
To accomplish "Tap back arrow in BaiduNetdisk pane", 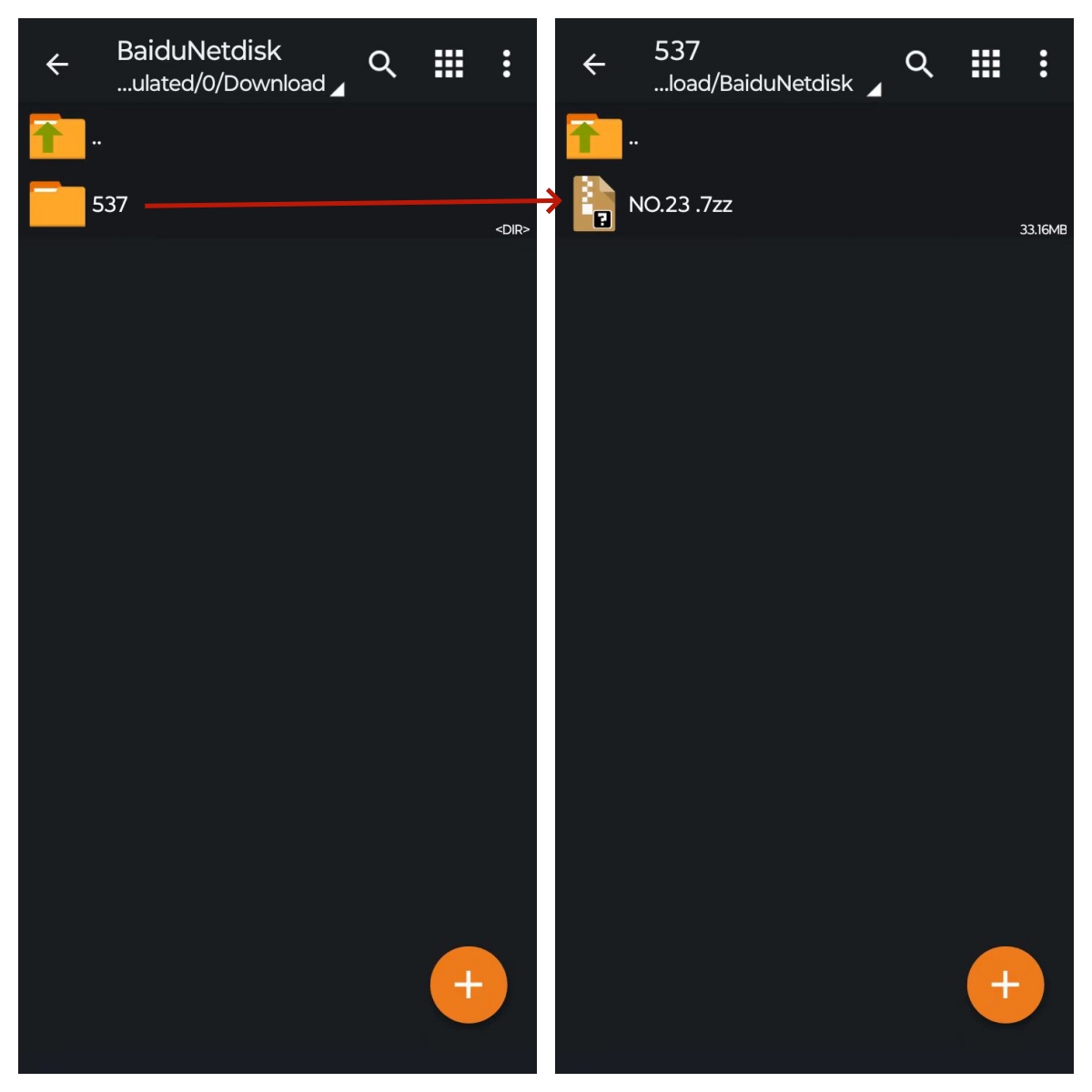I will pos(57,65).
